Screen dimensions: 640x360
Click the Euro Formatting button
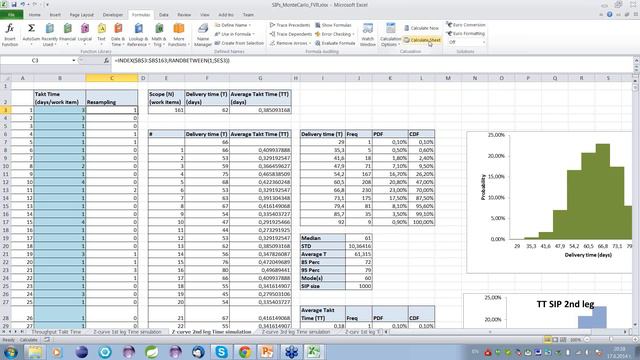(x=465, y=33)
